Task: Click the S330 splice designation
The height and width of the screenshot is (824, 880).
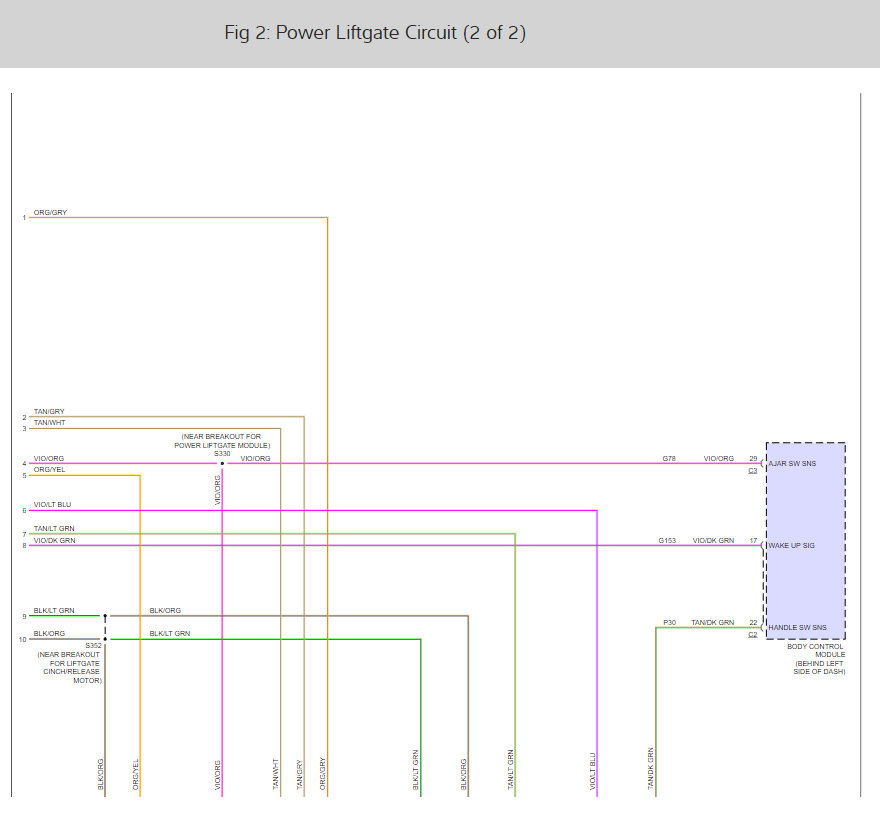Action: coord(222,454)
